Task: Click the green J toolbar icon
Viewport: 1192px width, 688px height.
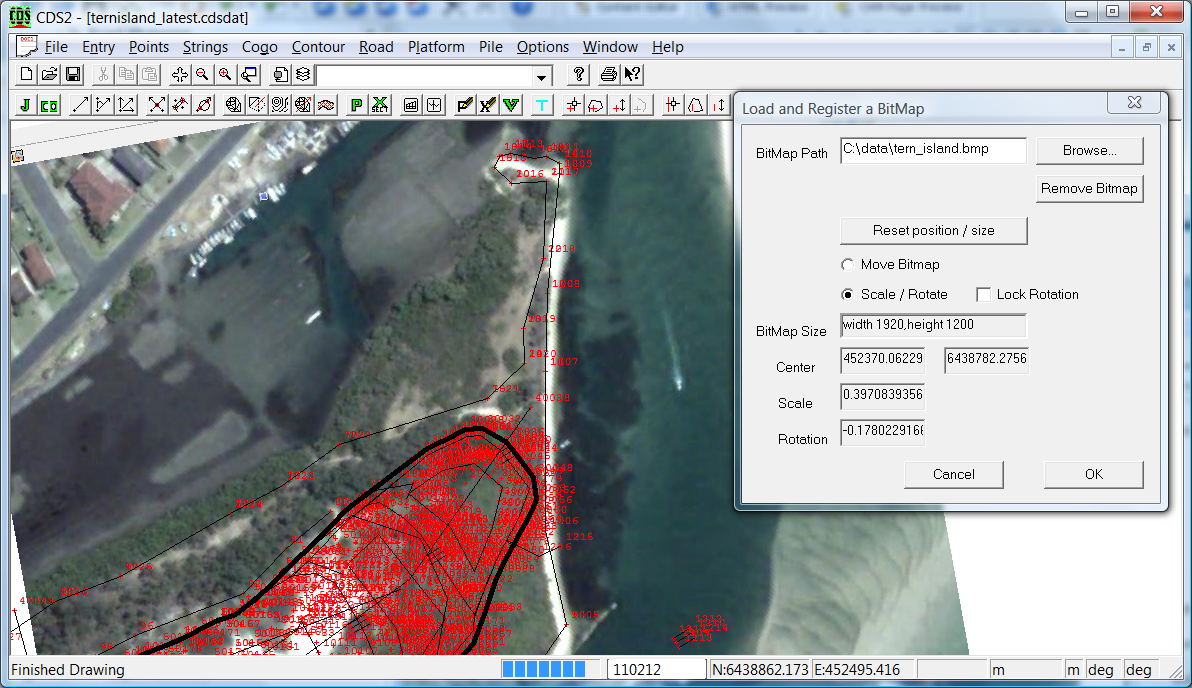Action: point(26,105)
